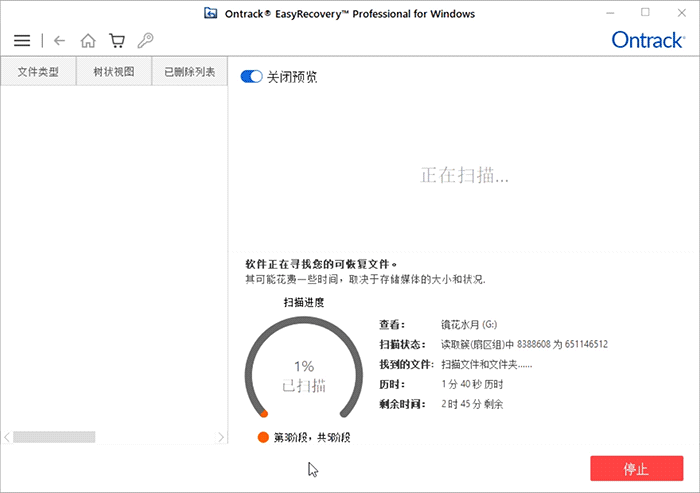The image size is (700, 493).
Task: Click the Ontrack logo
Action: pyautogui.click(x=648, y=40)
